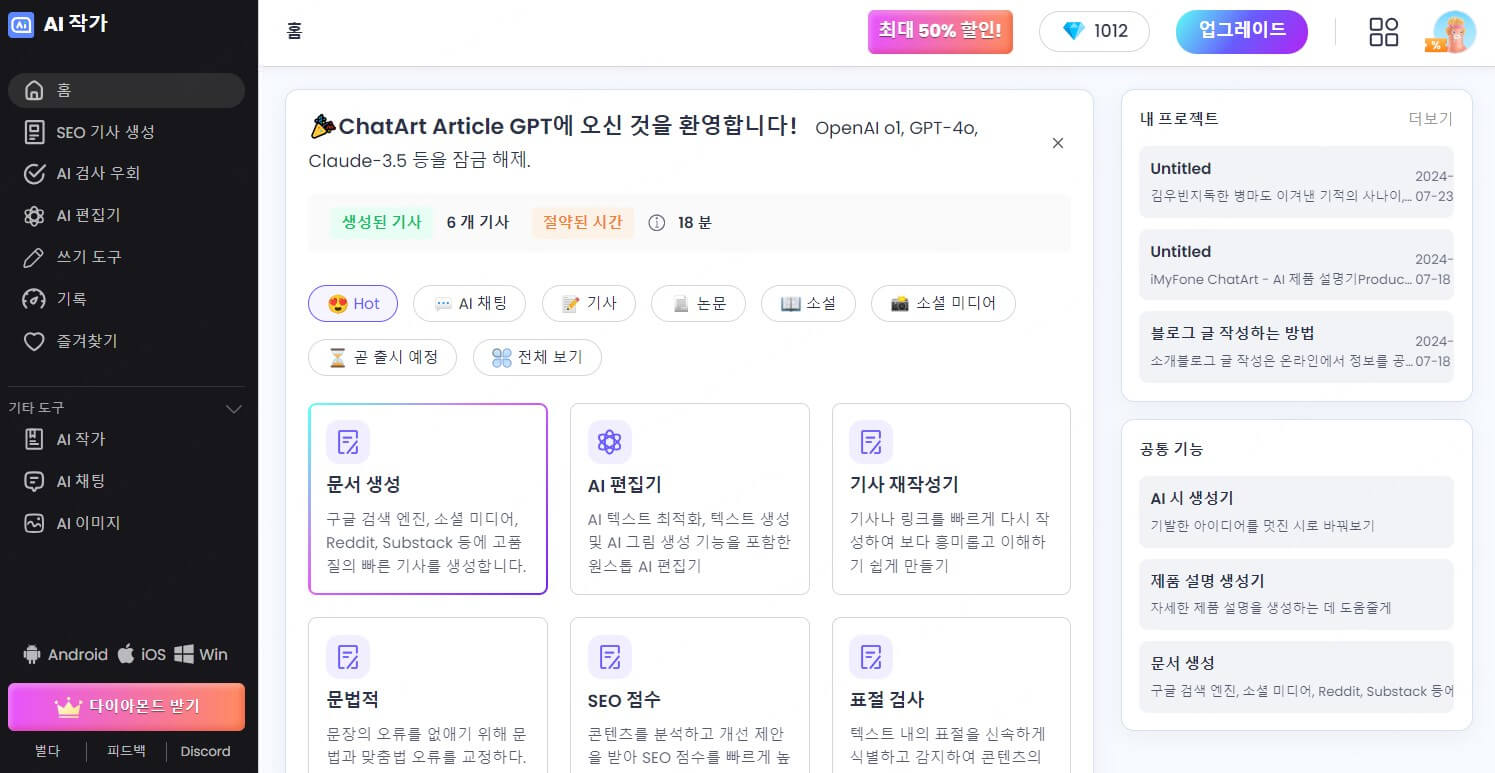Activate the 논문 filter chip
Screen dimensions: 1495x773
(698, 303)
